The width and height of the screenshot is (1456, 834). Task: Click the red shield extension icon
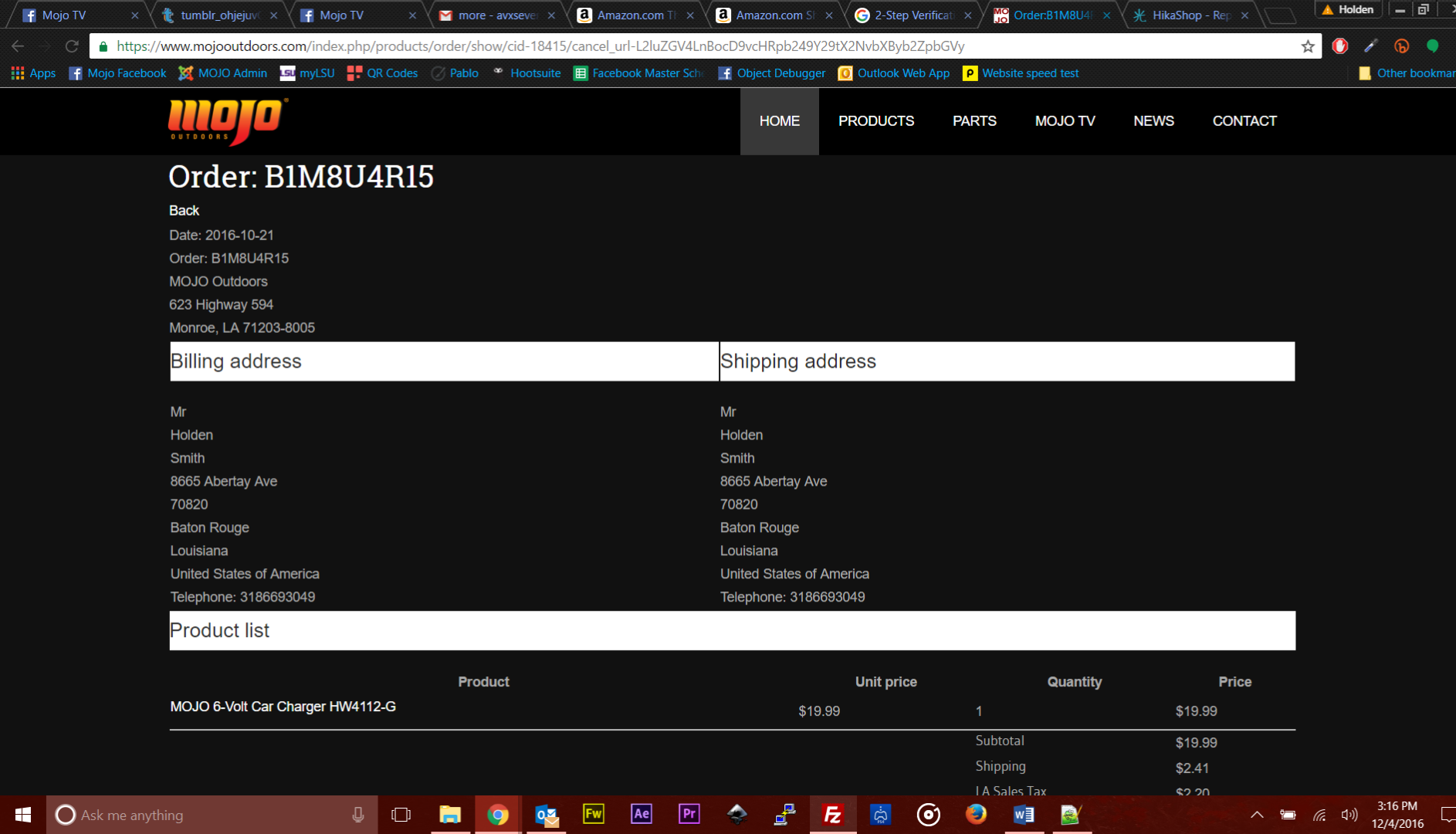pyautogui.click(x=1340, y=46)
